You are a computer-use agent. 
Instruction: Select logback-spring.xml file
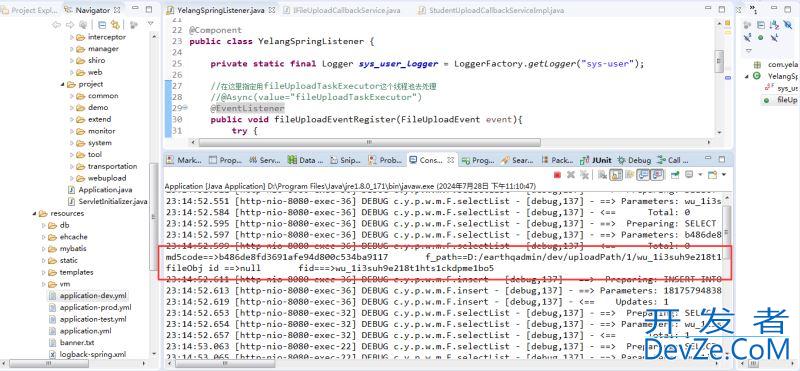[87, 354]
